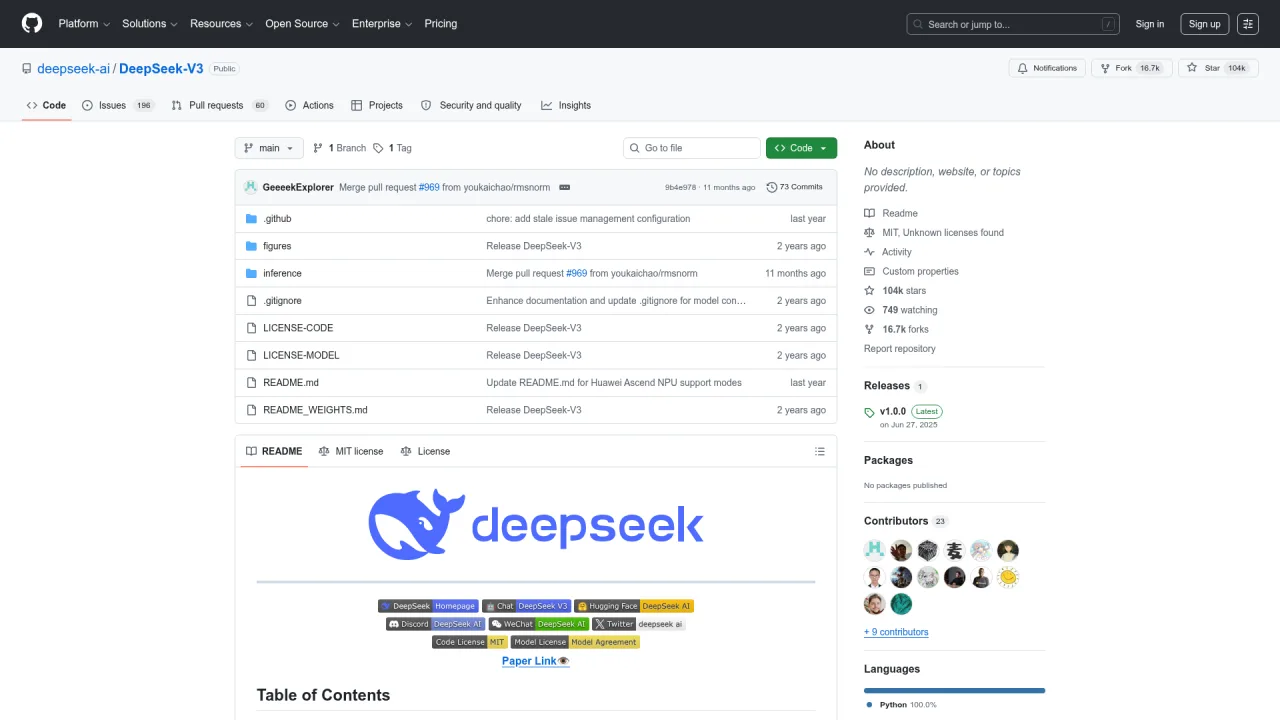Screen dimensions: 1280x720
Task: Click the repository icon beside deepseek-ai
Action: [27, 69]
